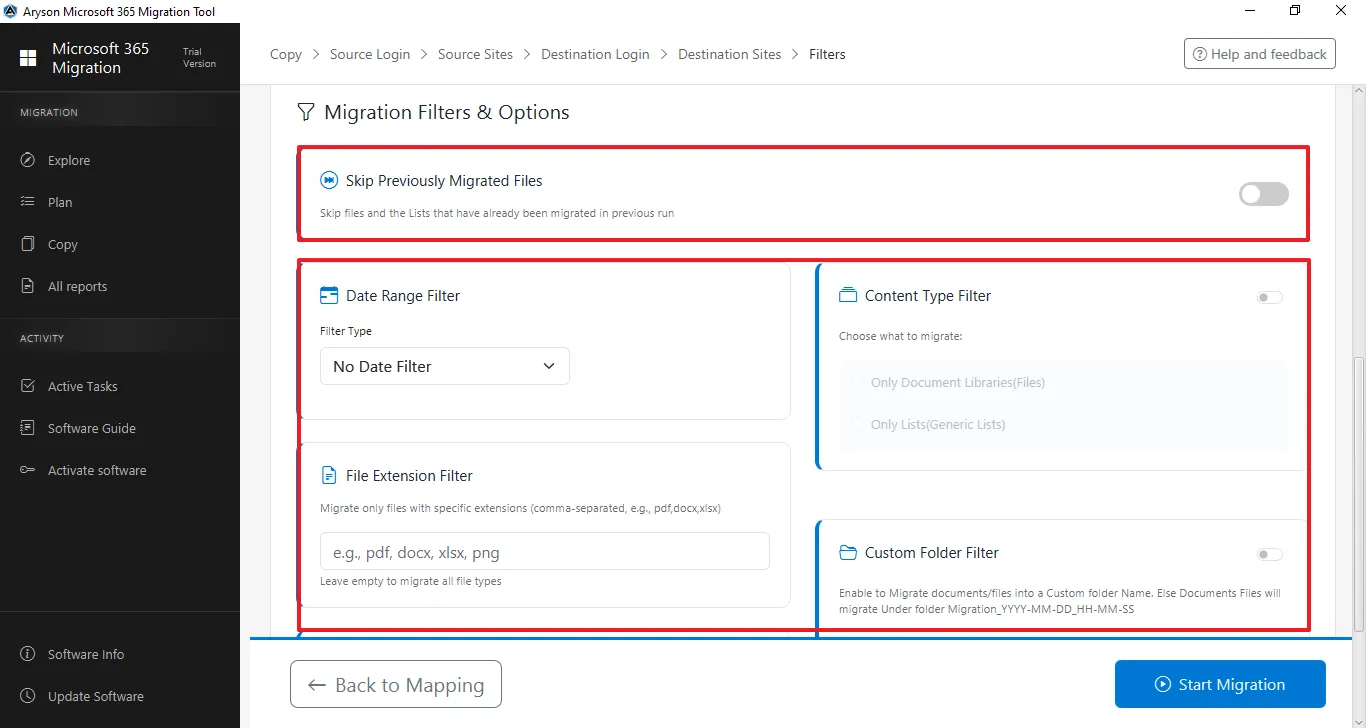The height and width of the screenshot is (728, 1366).
Task: Click the Back to Mapping button
Action: (x=396, y=685)
